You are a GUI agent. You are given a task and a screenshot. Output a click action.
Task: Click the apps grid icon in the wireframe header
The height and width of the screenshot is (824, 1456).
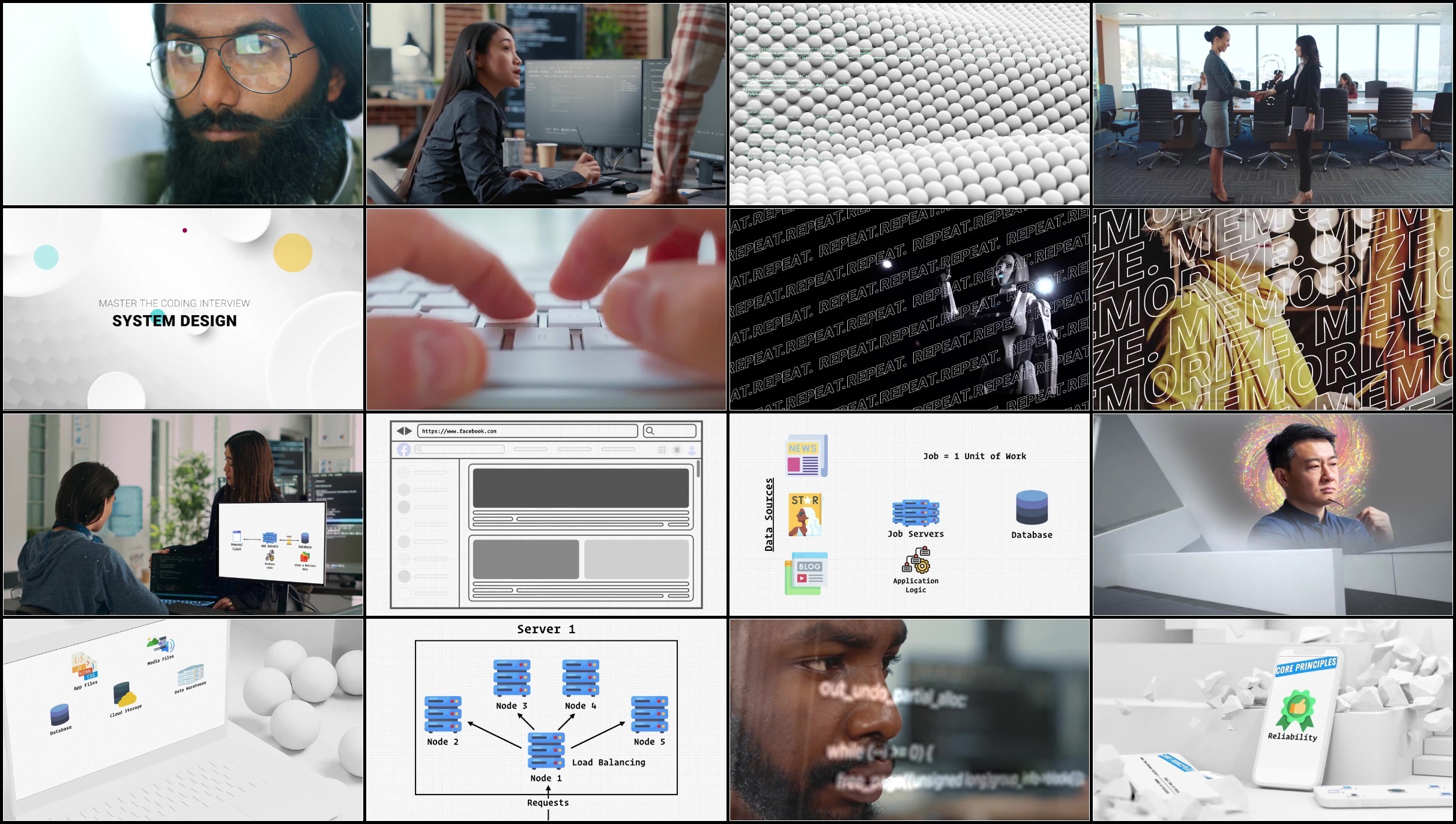[662, 450]
